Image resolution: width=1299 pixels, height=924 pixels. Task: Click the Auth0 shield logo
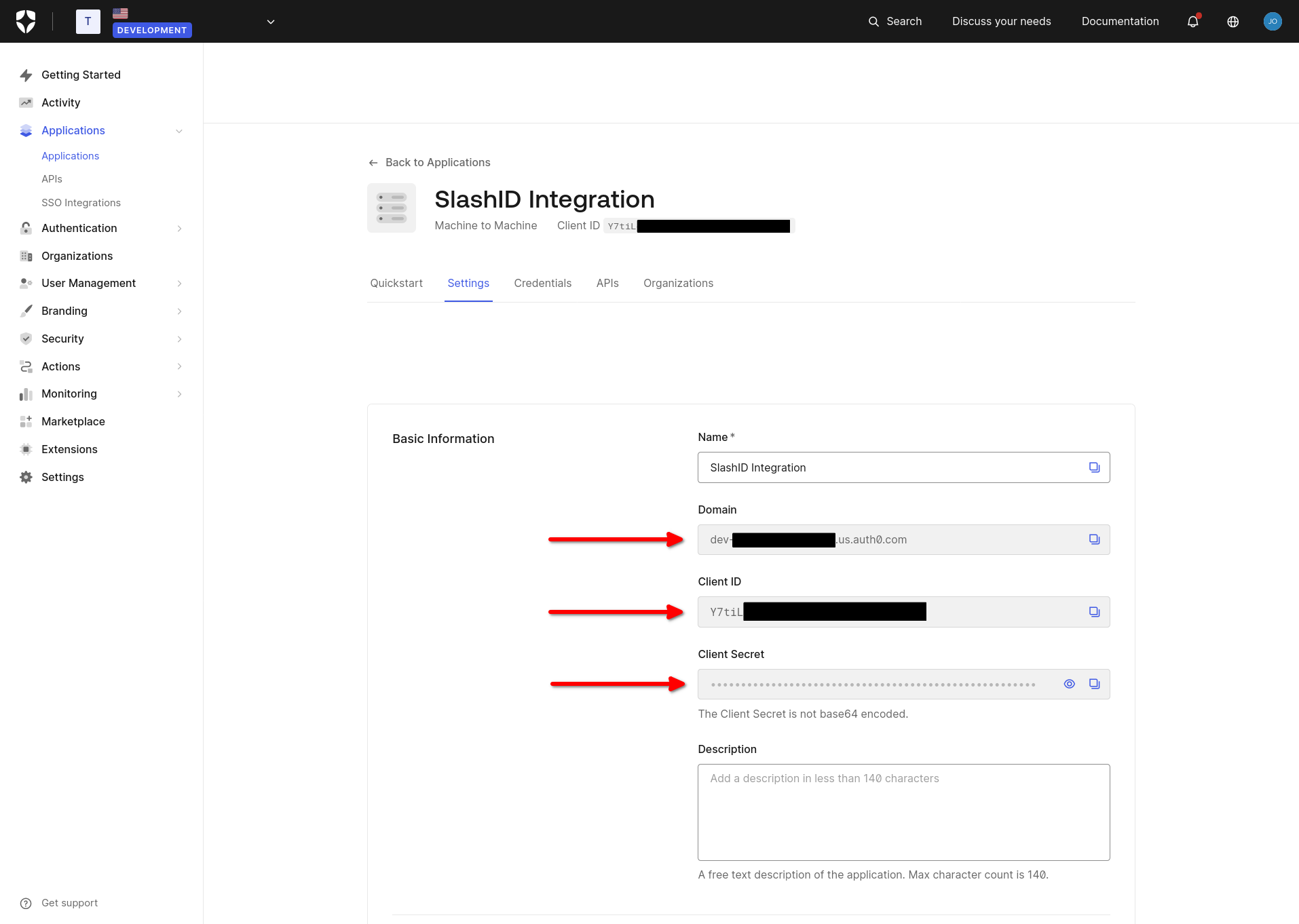click(26, 21)
